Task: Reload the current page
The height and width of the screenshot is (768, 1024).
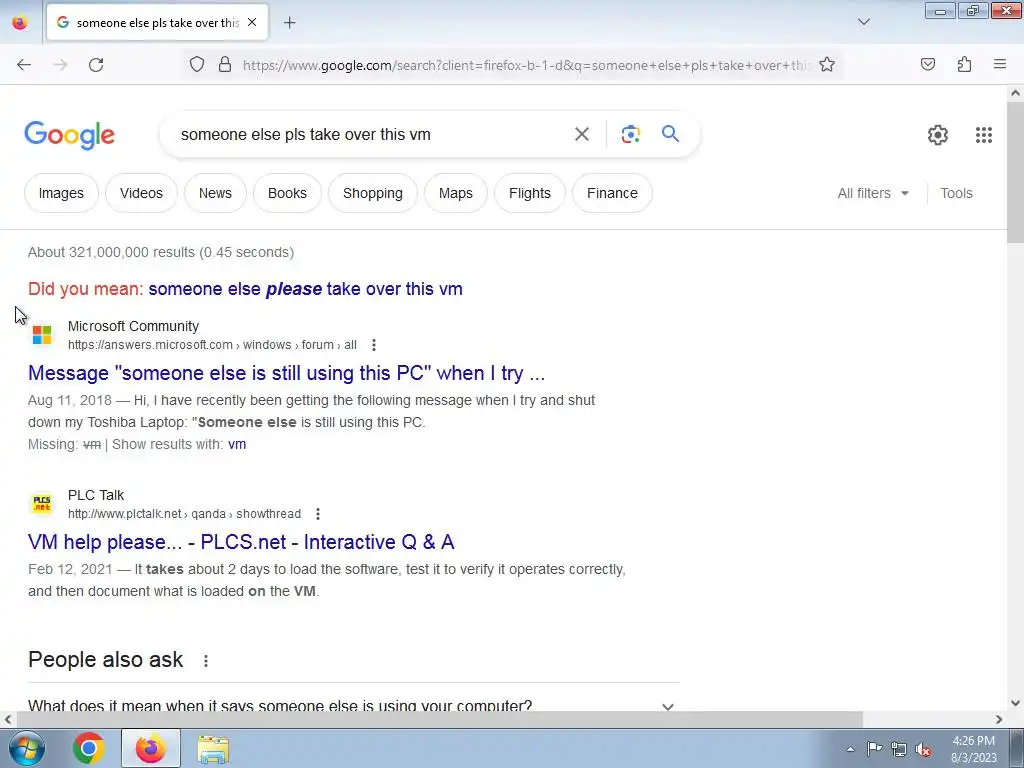Action: tap(96, 64)
